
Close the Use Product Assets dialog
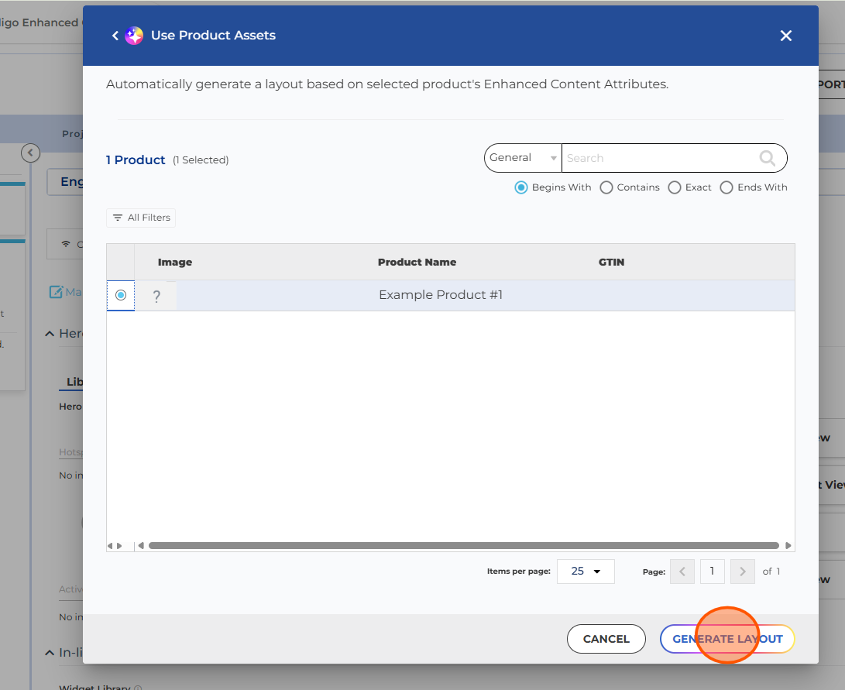tap(786, 36)
